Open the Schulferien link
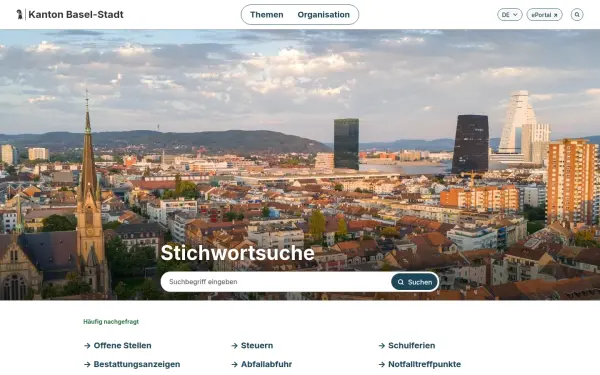Image resolution: width=600 pixels, height=375 pixels. click(407, 346)
